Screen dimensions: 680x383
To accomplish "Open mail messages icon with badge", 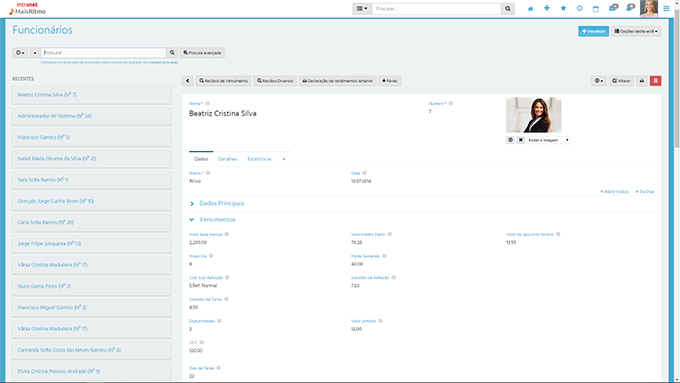I will coord(613,8).
